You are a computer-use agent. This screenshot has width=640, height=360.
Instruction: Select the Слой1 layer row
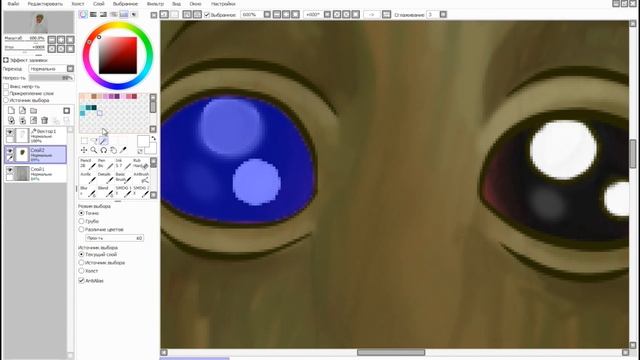[36, 173]
